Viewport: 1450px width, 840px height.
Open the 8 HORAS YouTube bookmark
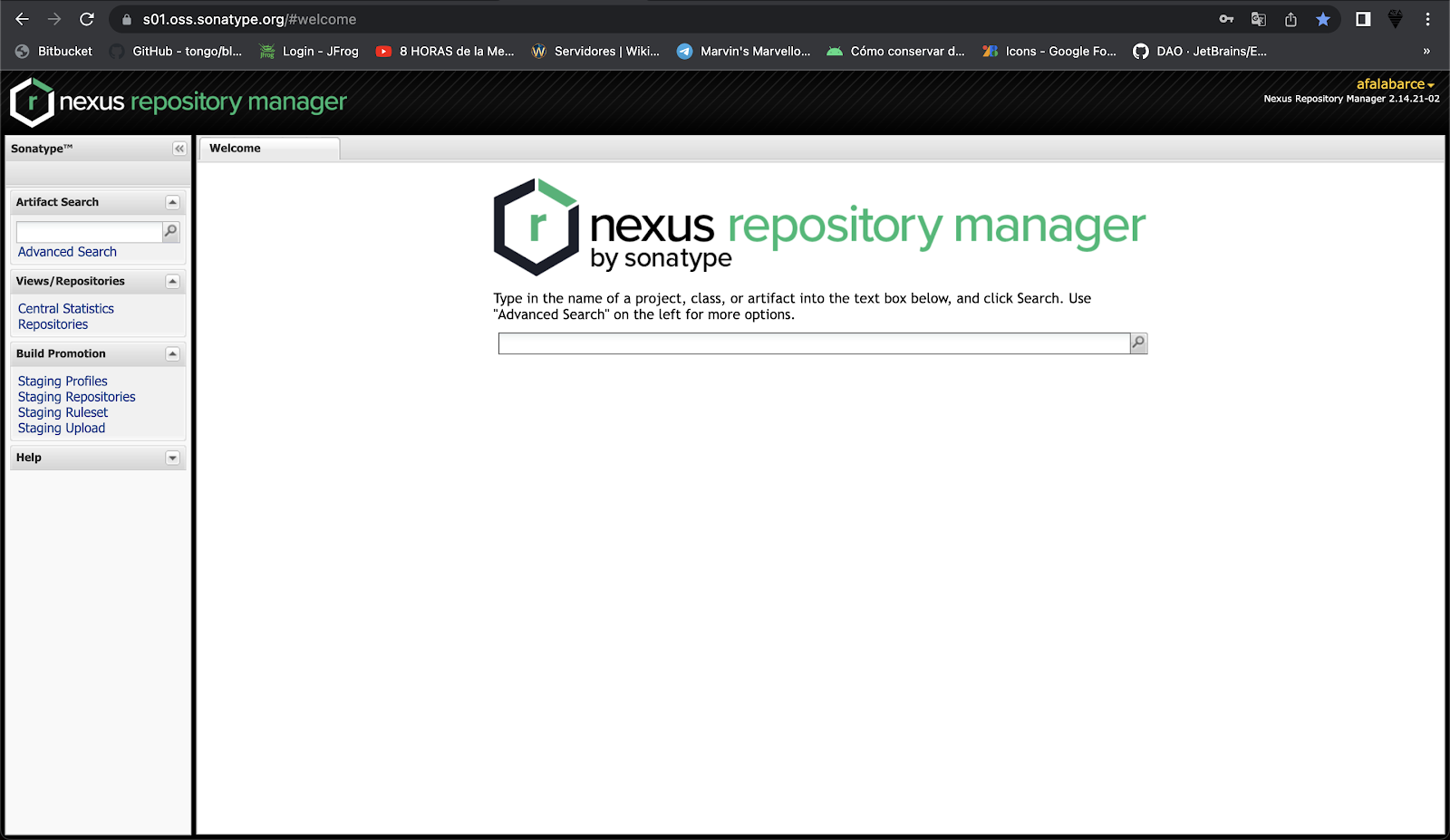point(445,52)
